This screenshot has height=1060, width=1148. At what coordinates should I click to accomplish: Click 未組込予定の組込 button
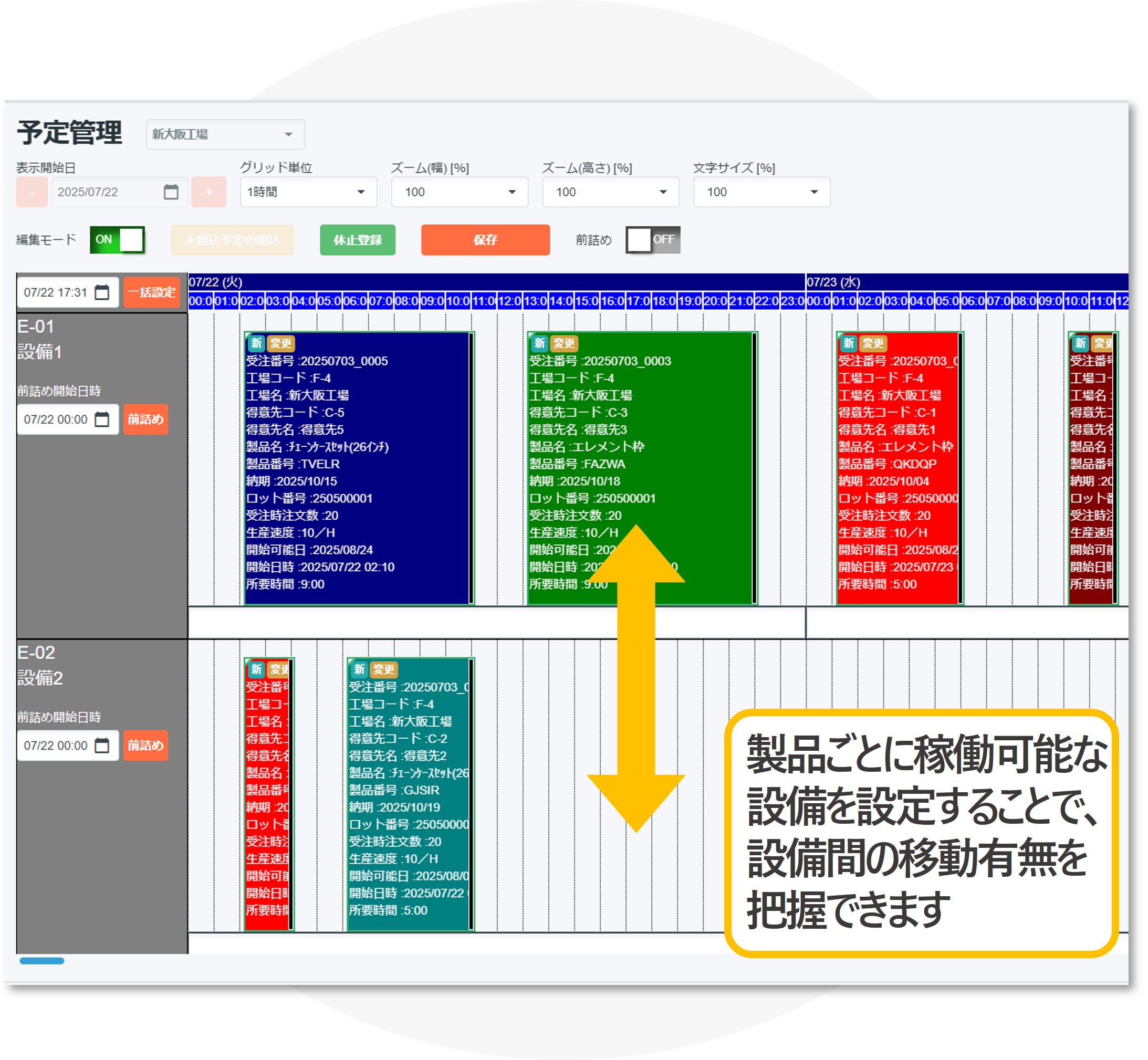point(232,240)
